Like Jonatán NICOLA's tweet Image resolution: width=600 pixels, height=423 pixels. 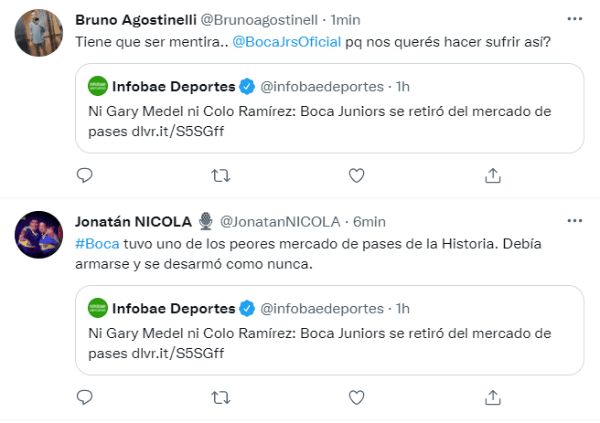[x=356, y=398]
